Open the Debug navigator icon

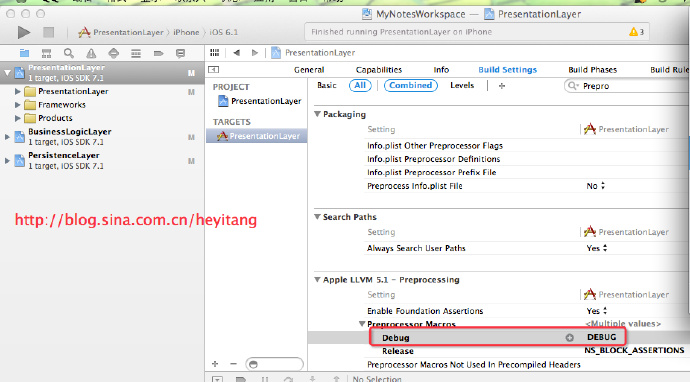[x=136, y=53]
